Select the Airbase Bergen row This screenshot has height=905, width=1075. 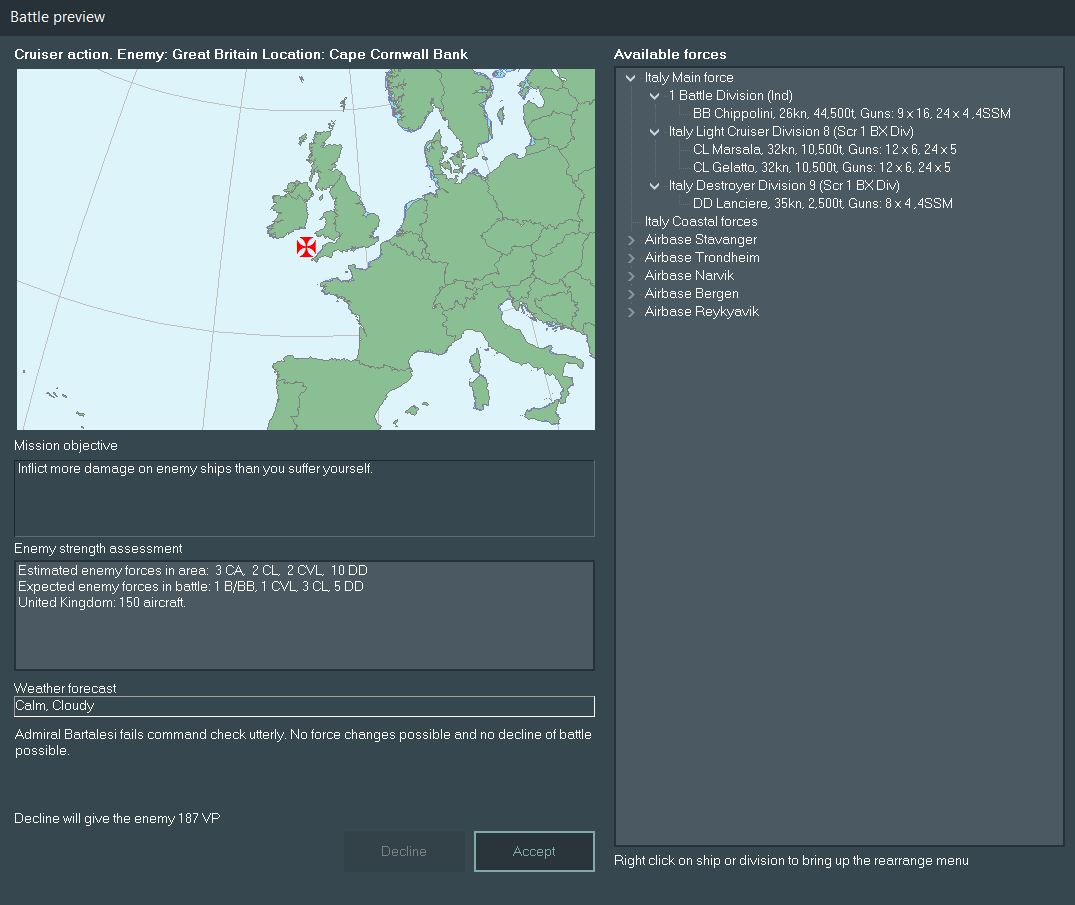click(x=692, y=293)
